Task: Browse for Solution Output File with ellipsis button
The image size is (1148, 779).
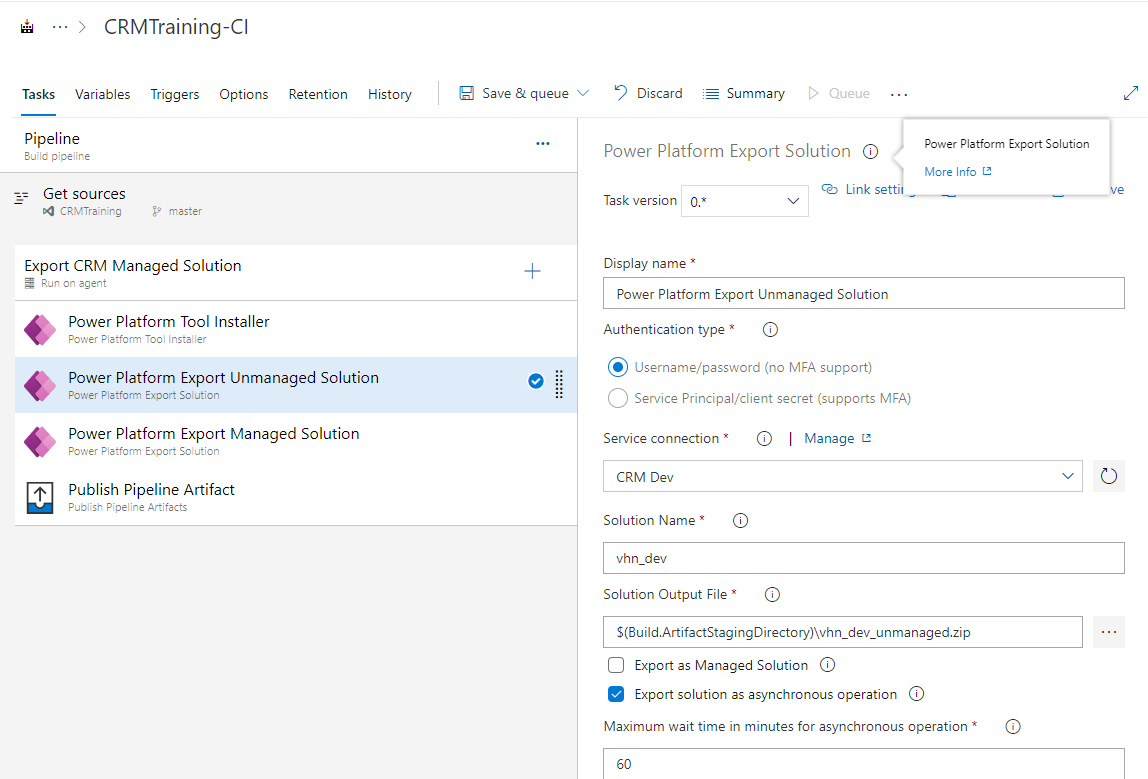Action: pyautogui.click(x=1108, y=632)
